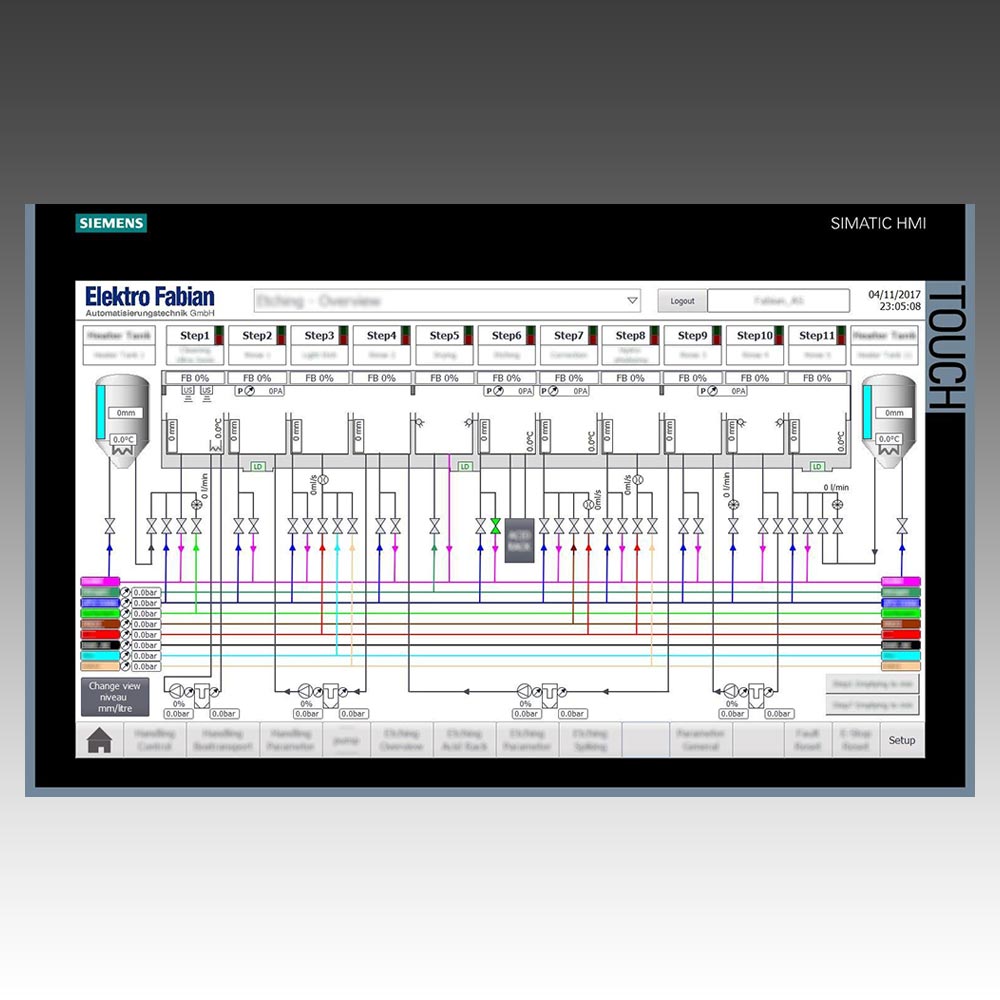Open the Home screen icon
Screen dimensions: 1000x1000
(x=99, y=740)
